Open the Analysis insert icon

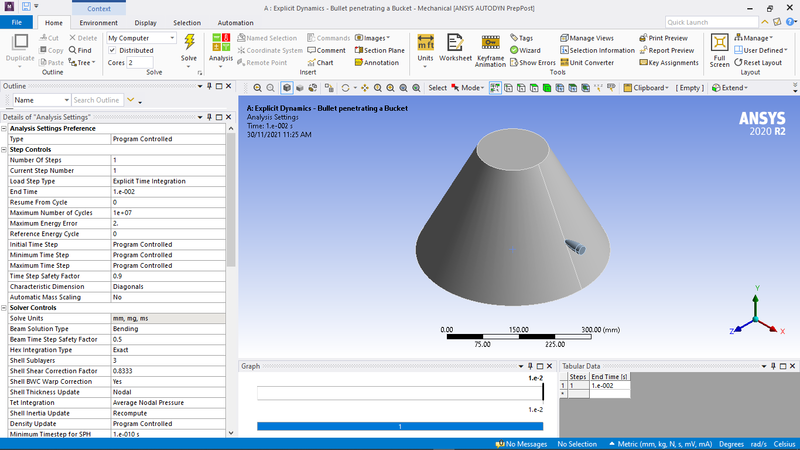221,43
